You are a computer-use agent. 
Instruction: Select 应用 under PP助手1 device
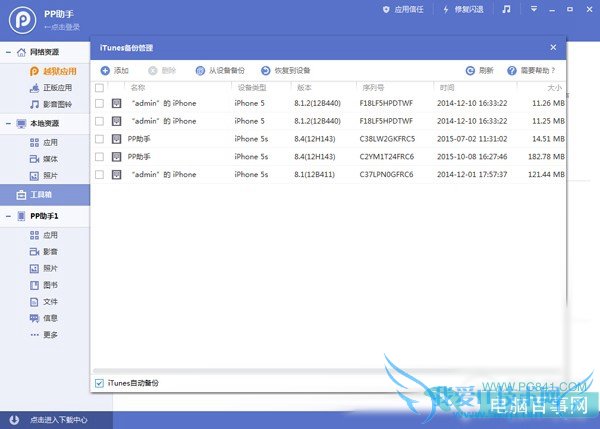(x=44, y=235)
